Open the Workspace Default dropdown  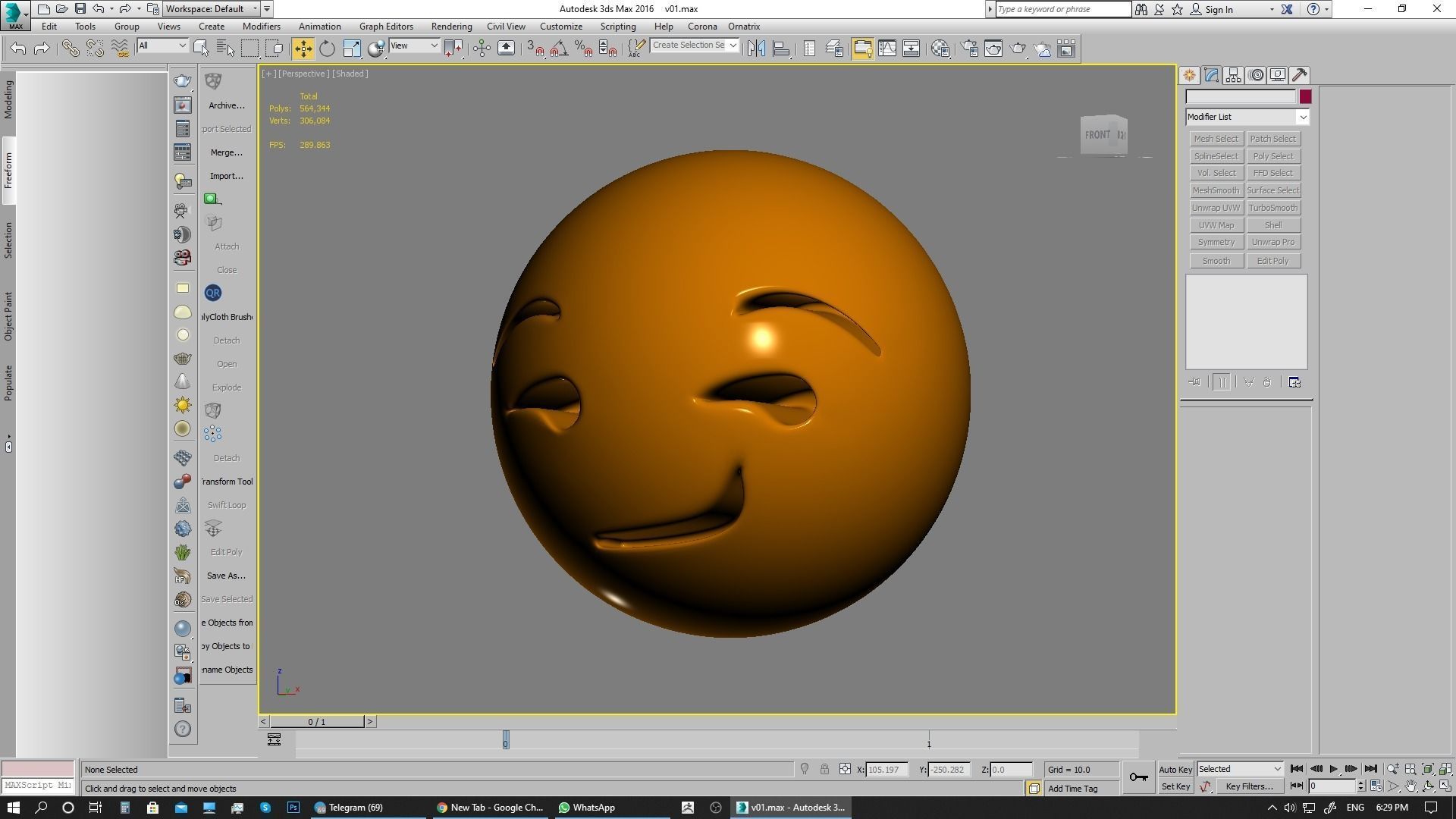click(x=212, y=9)
